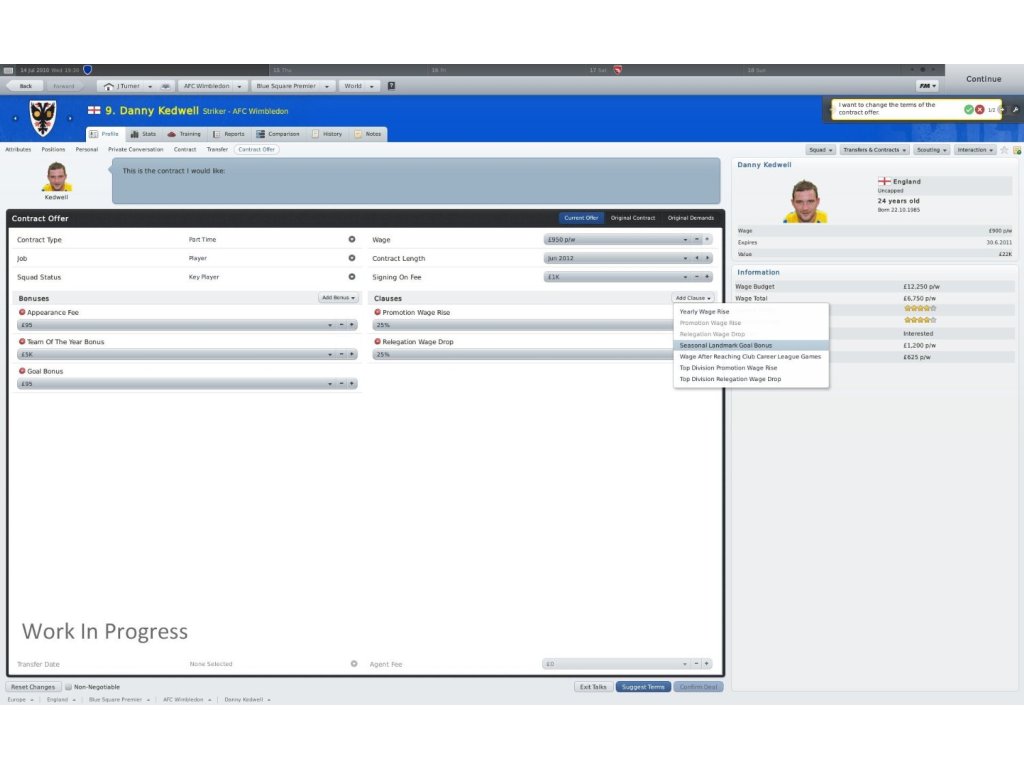Open the Signing On Fee dropdown

point(685,277)
